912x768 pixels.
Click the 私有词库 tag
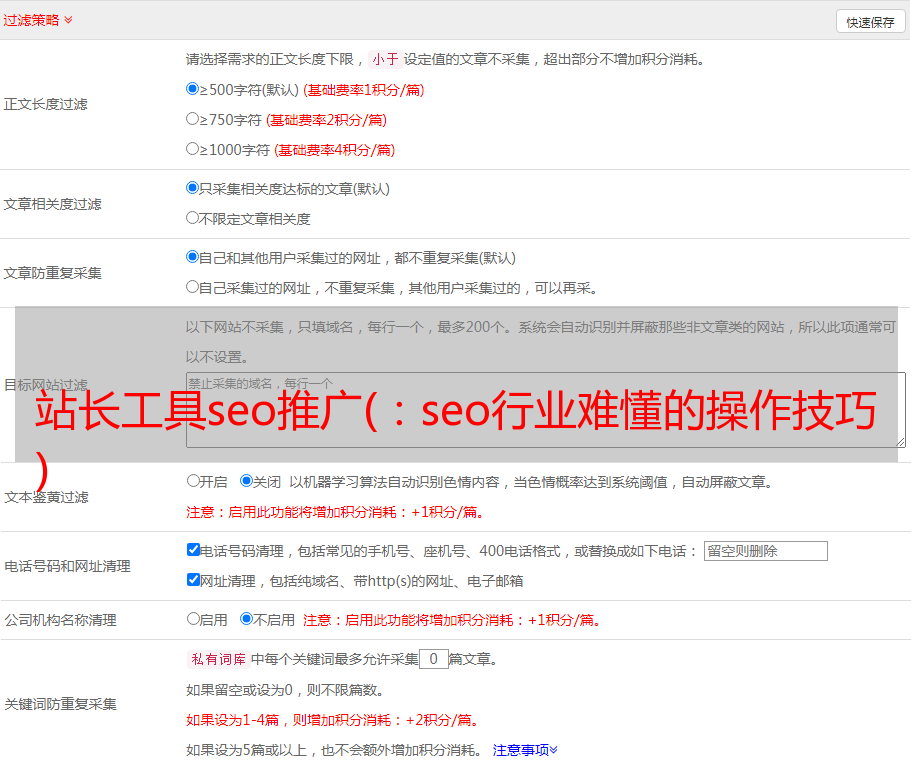click(216, 659)
